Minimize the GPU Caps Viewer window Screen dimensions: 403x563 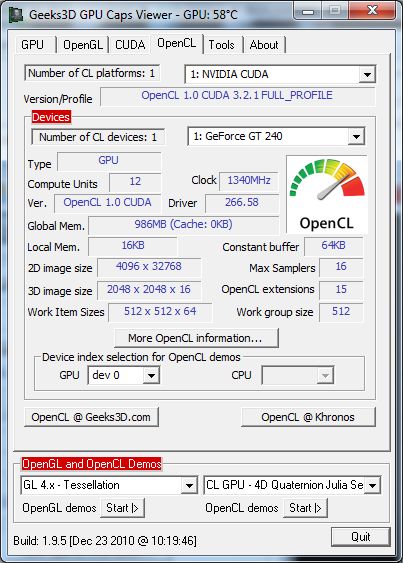(x=308, y=11)
